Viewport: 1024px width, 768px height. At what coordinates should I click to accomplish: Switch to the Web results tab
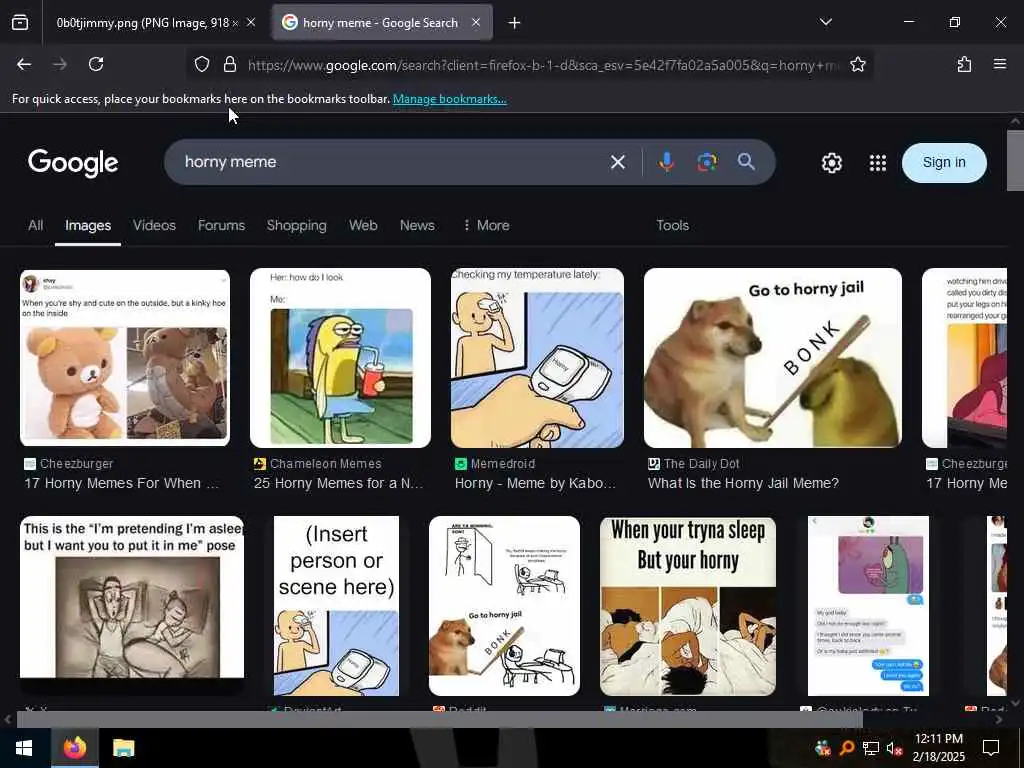click(363, 225)
